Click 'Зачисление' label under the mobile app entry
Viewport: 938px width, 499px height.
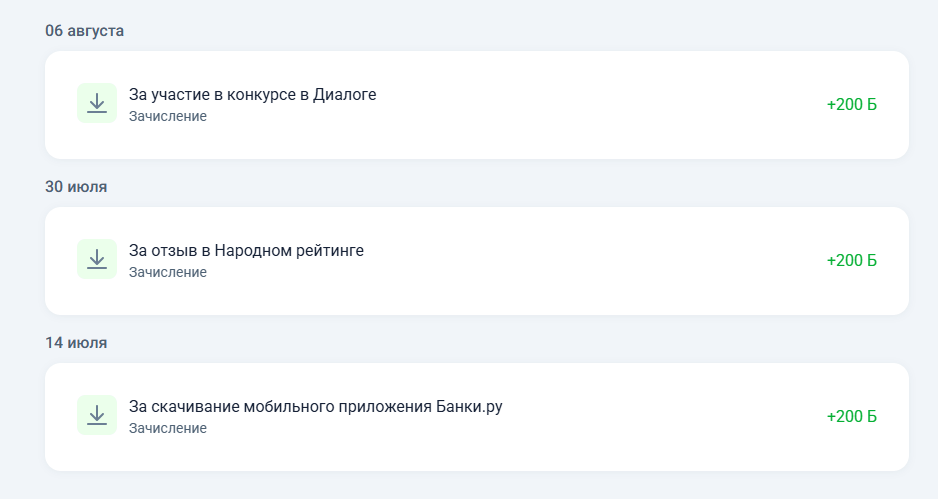[168, 428]
